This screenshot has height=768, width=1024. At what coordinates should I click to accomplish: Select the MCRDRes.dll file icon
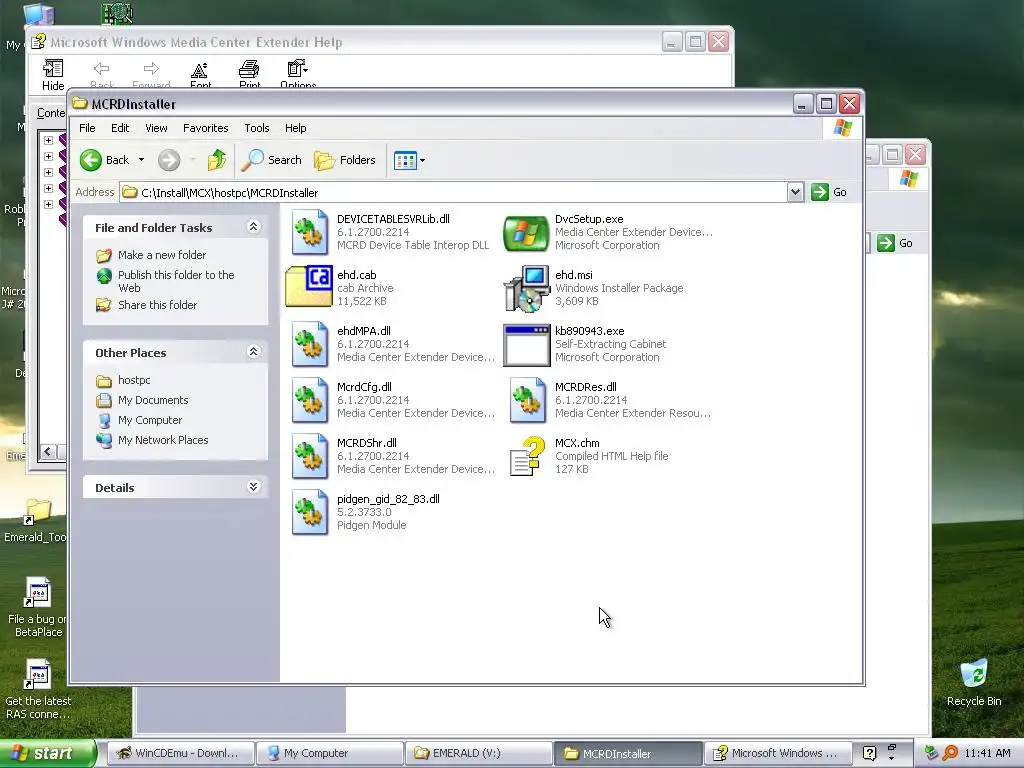pos(528,400)
